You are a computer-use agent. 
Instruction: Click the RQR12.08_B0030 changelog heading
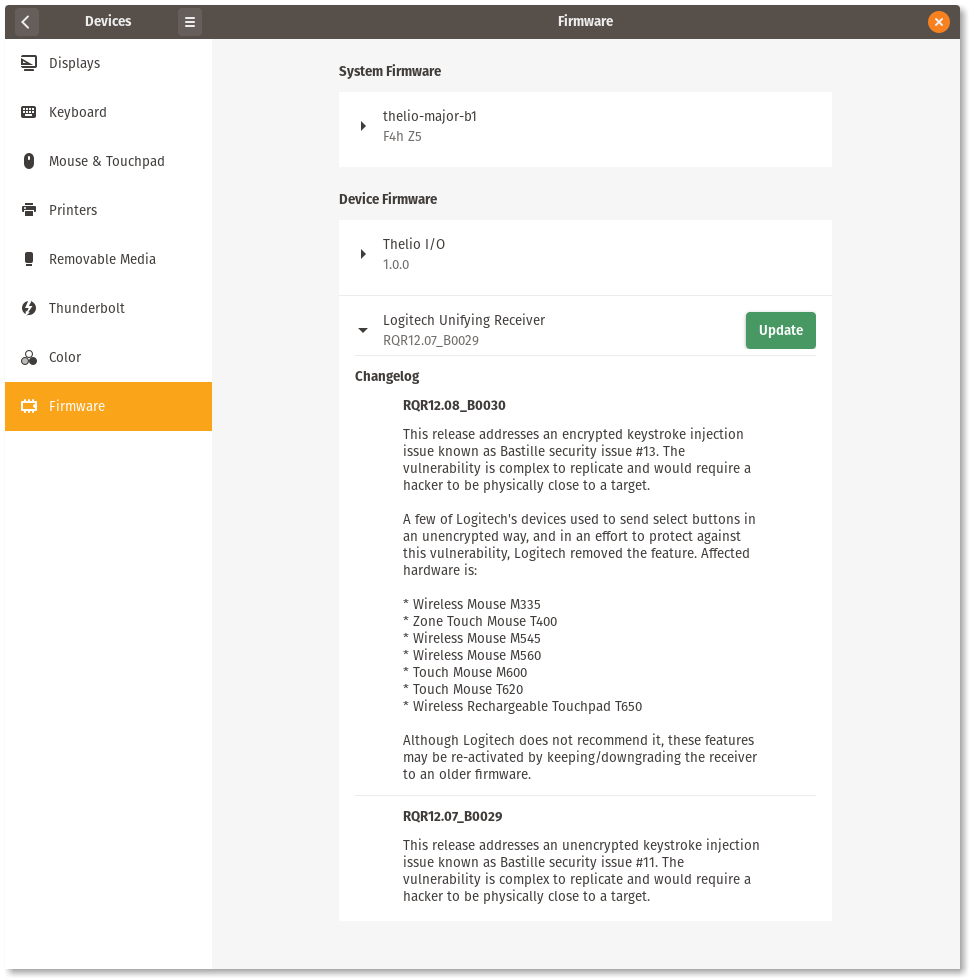pyautogui.click(x=454, y=405)
